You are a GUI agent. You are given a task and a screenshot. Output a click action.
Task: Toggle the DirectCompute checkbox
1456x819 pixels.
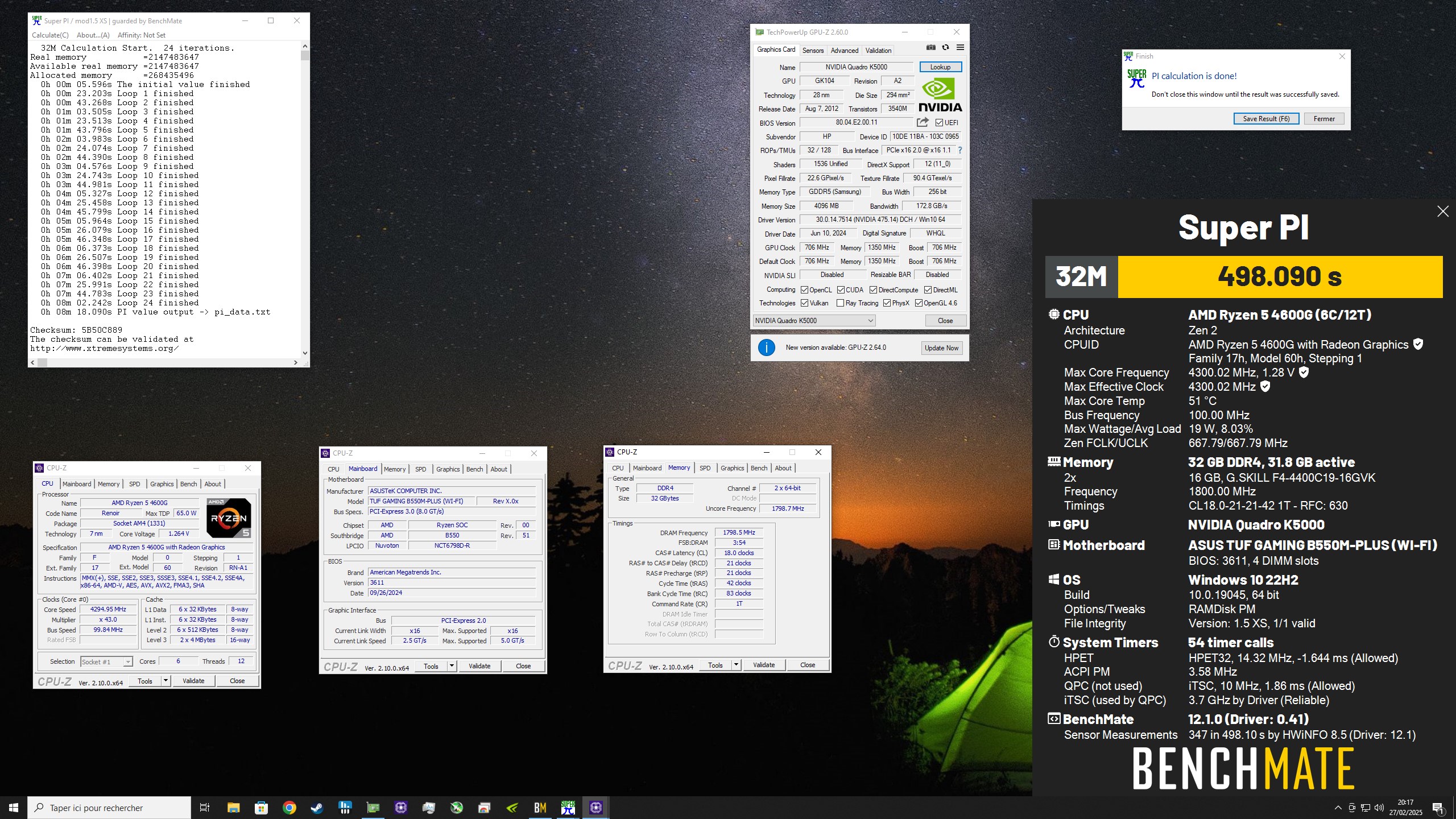point(873,290)
